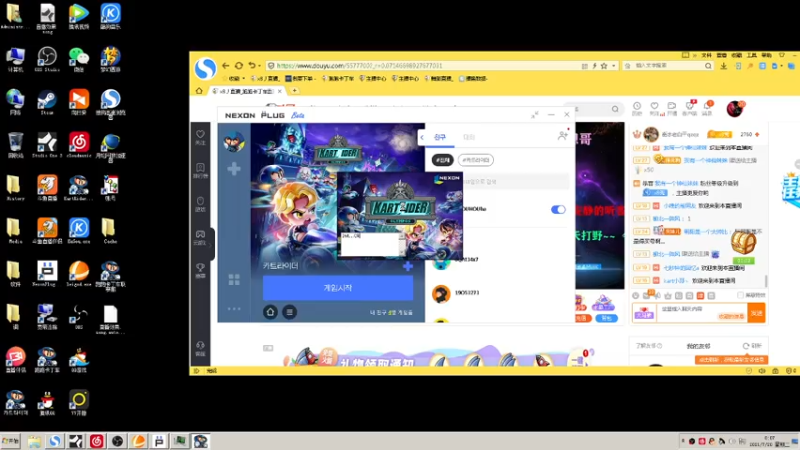800x450 pixels.
Task: Click the NetEase music taskbar icon
Action: 96,441
